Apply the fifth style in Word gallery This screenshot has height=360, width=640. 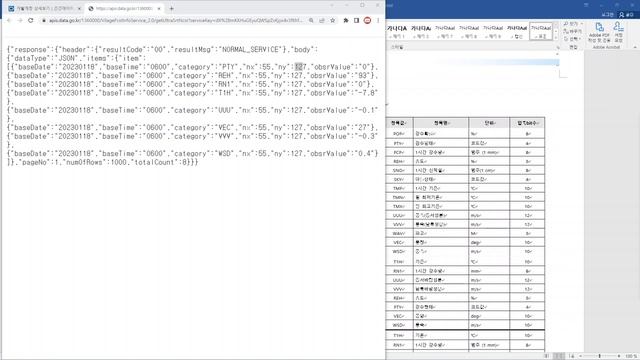[x=493, y=31]
